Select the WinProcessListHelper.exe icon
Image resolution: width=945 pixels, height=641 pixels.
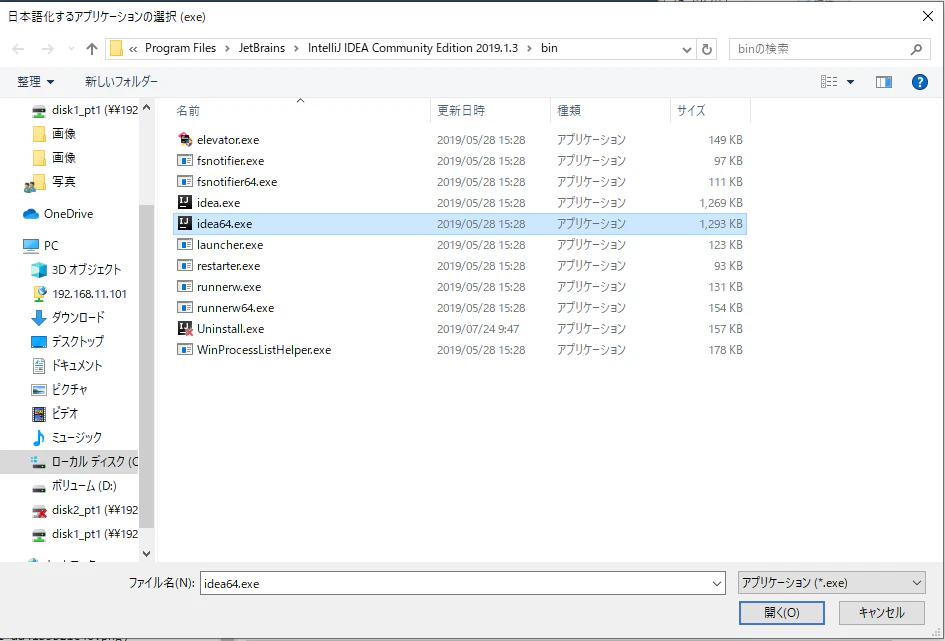coord(184,349)
